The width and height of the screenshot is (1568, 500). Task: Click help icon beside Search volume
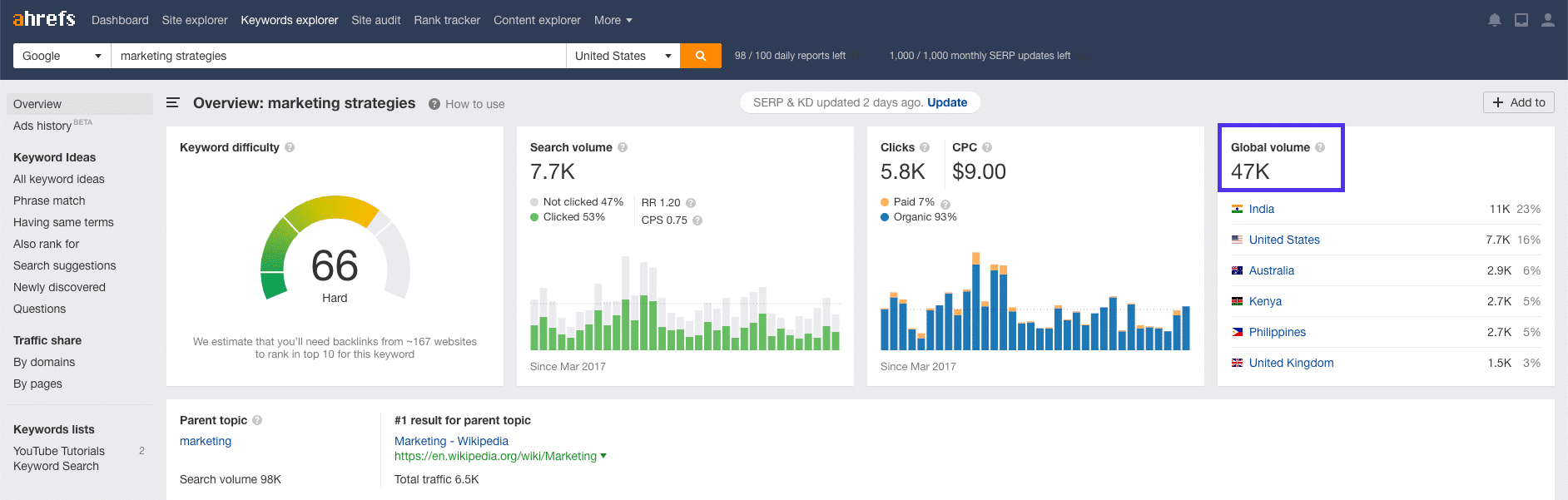click(x=623, y=147)
